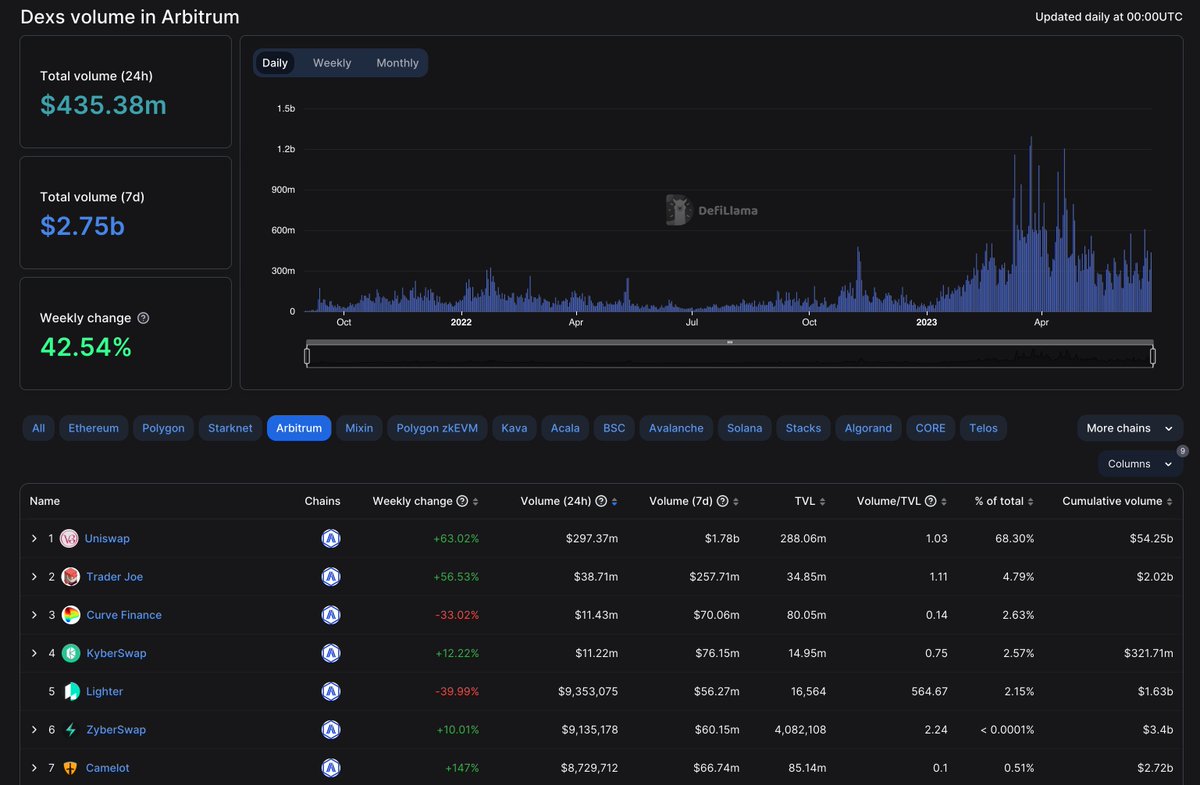Screen dimensions: 1200x785
Task: Open the Columns dropdown
Action: pos(1139,463)
